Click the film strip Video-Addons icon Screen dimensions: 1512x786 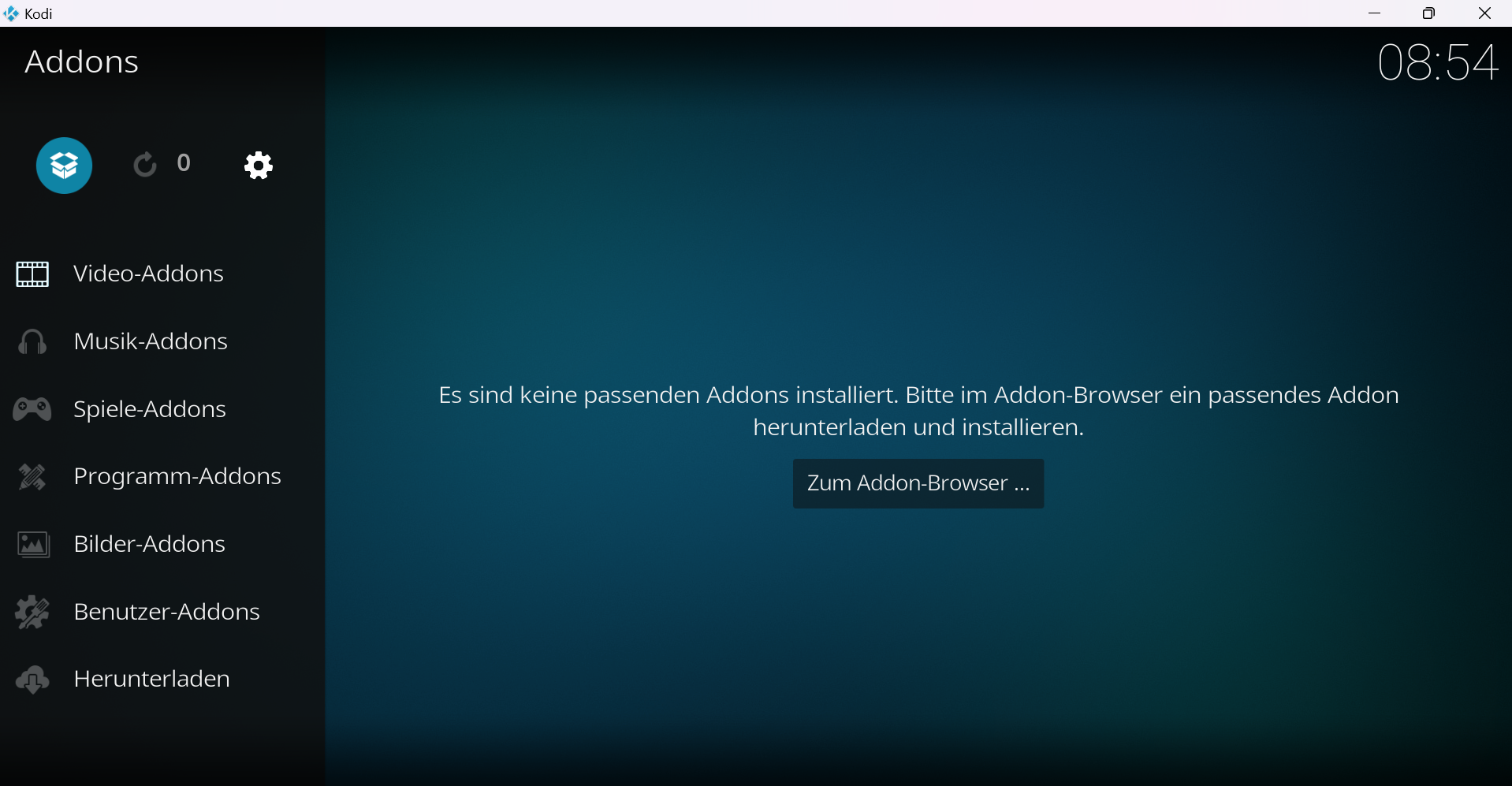32,274
